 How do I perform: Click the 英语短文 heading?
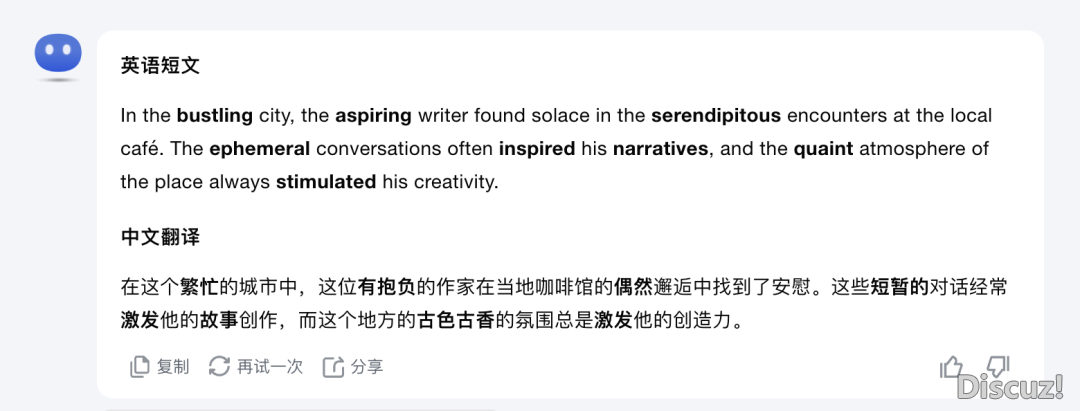pyautogui.click(x=160, y=66)
